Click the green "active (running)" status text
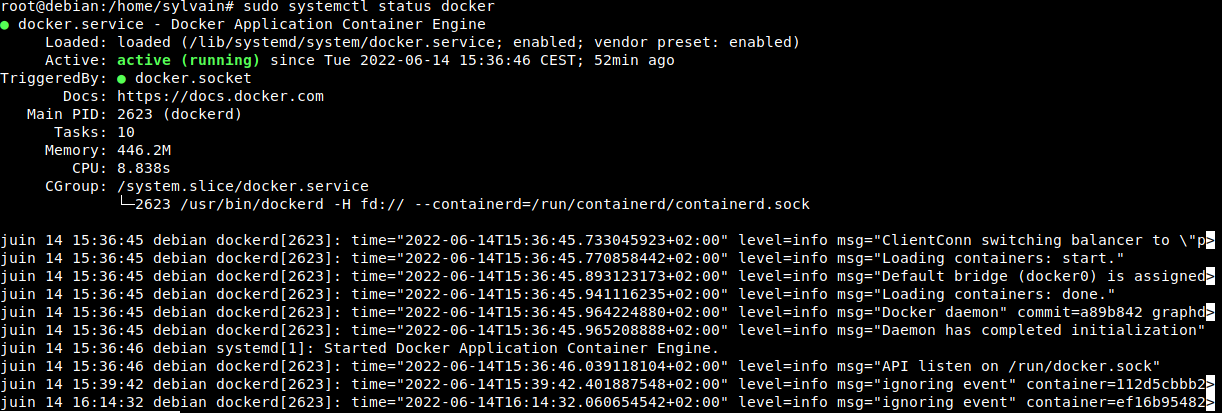The image size is (1222, 413). coord(188,60)
